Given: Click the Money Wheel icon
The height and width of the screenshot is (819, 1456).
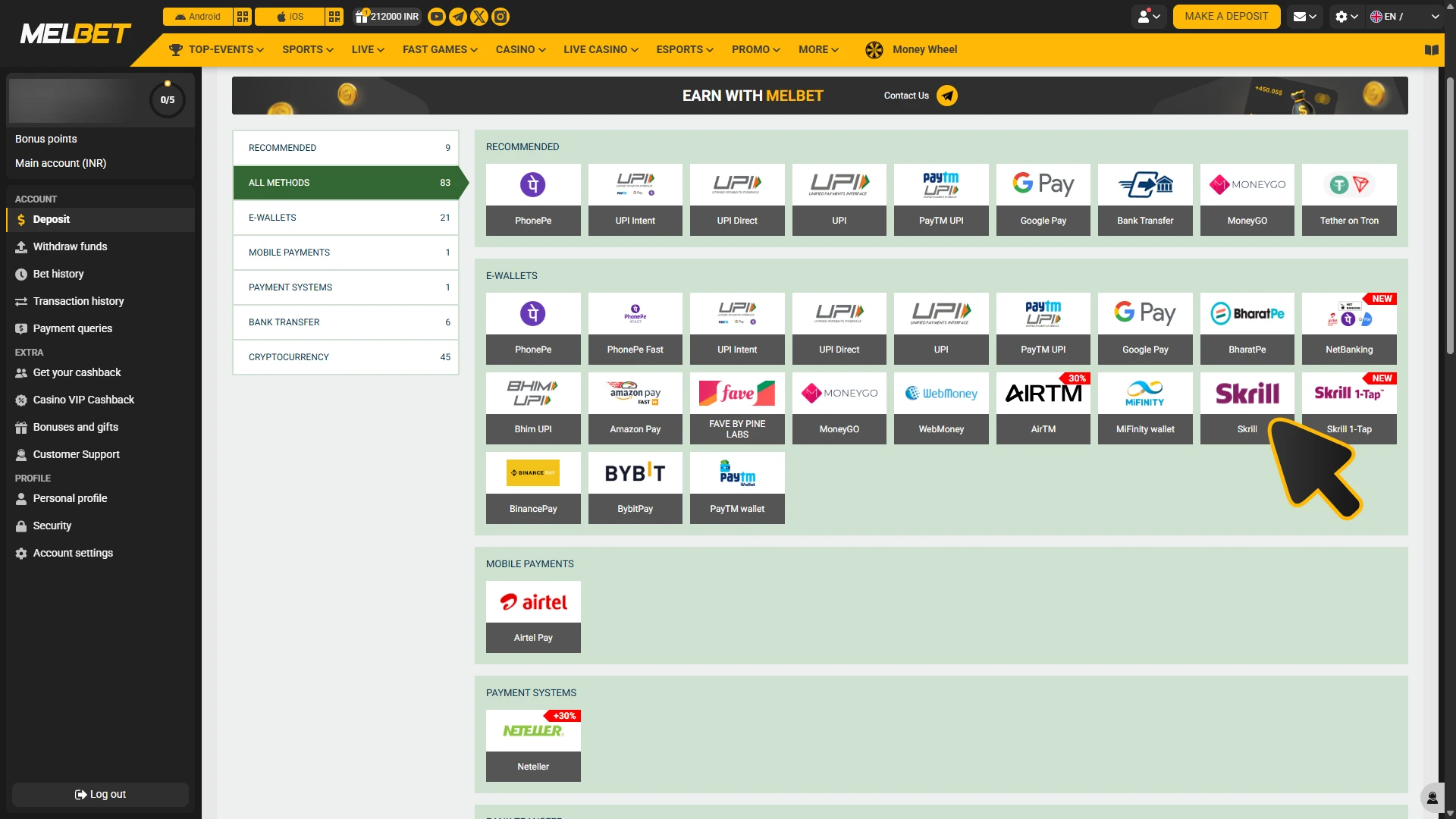Looking at the screenshot, I should [874, 50].
